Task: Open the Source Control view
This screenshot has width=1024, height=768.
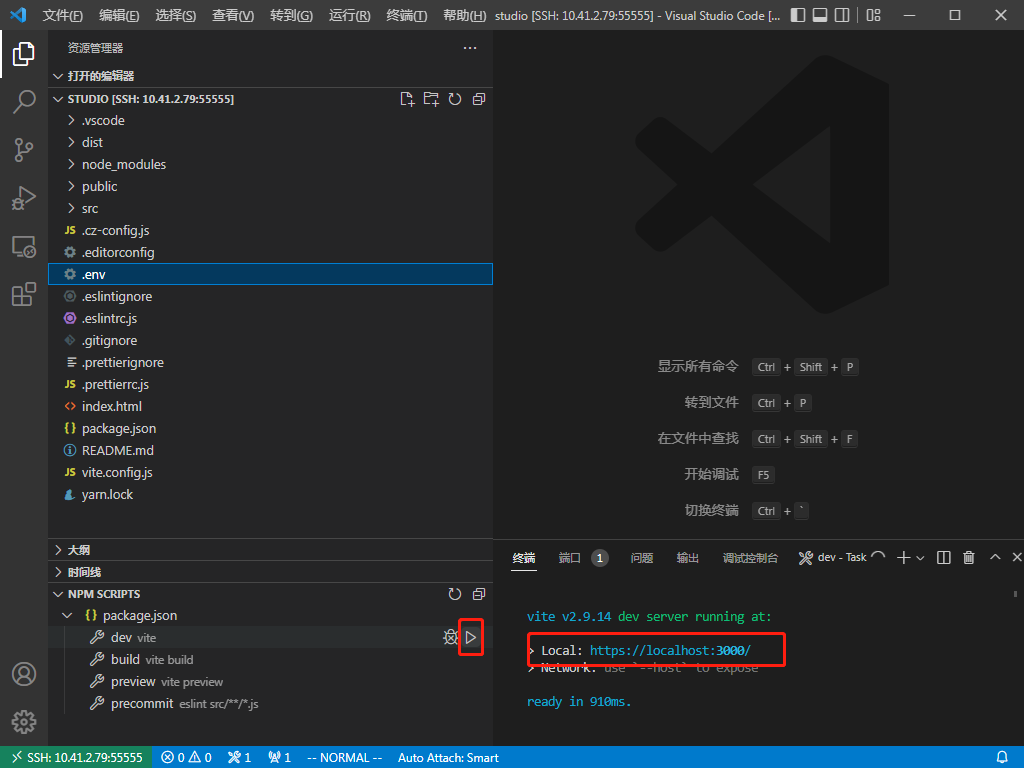Action: point(24,149)
